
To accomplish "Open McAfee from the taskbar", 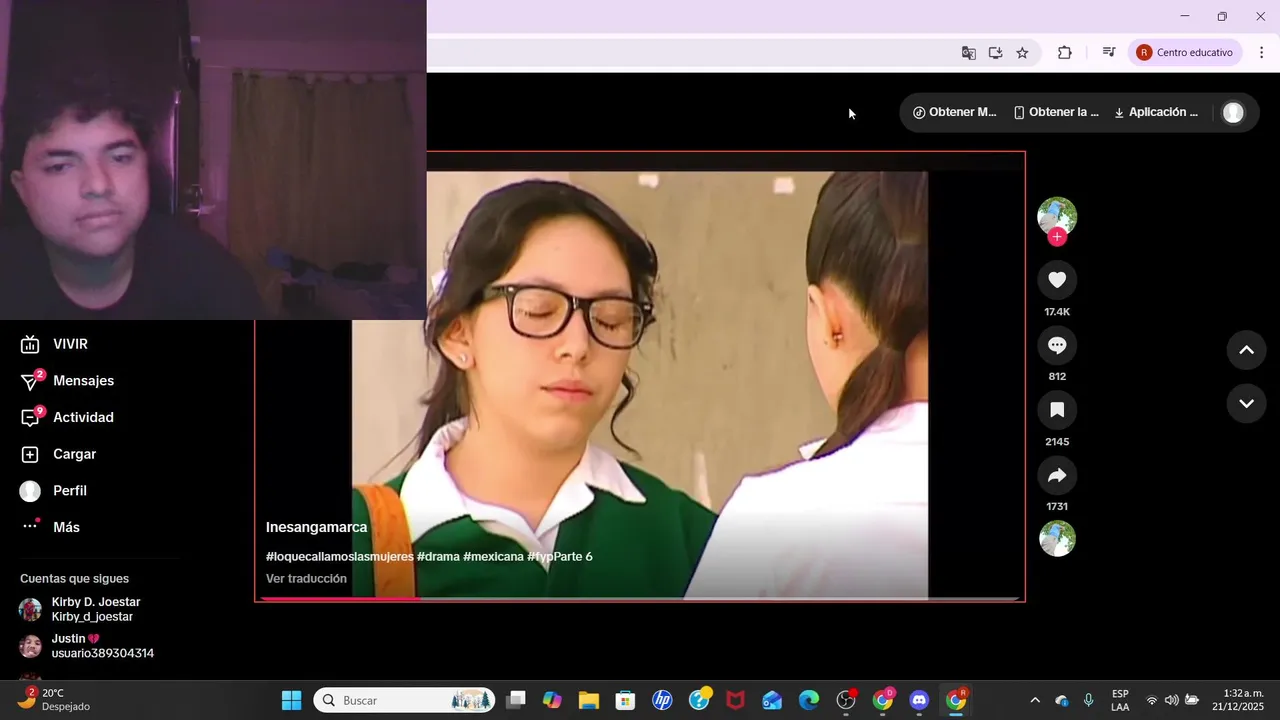I will pos(735,700).
